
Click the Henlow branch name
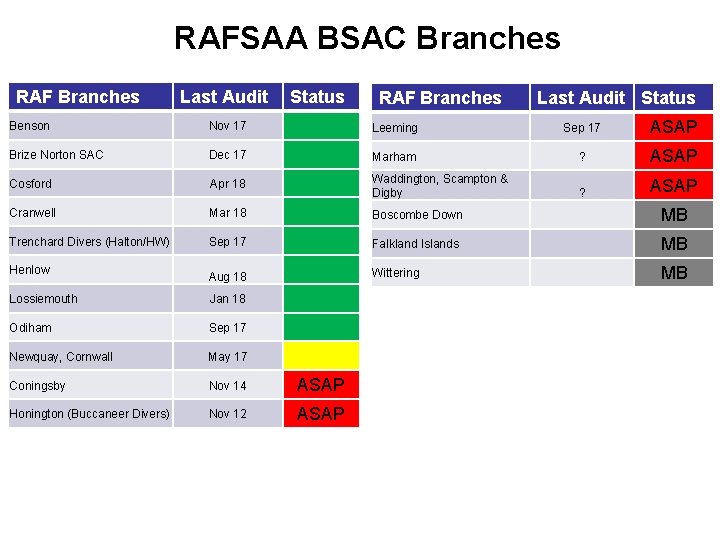tap(29, 270)
